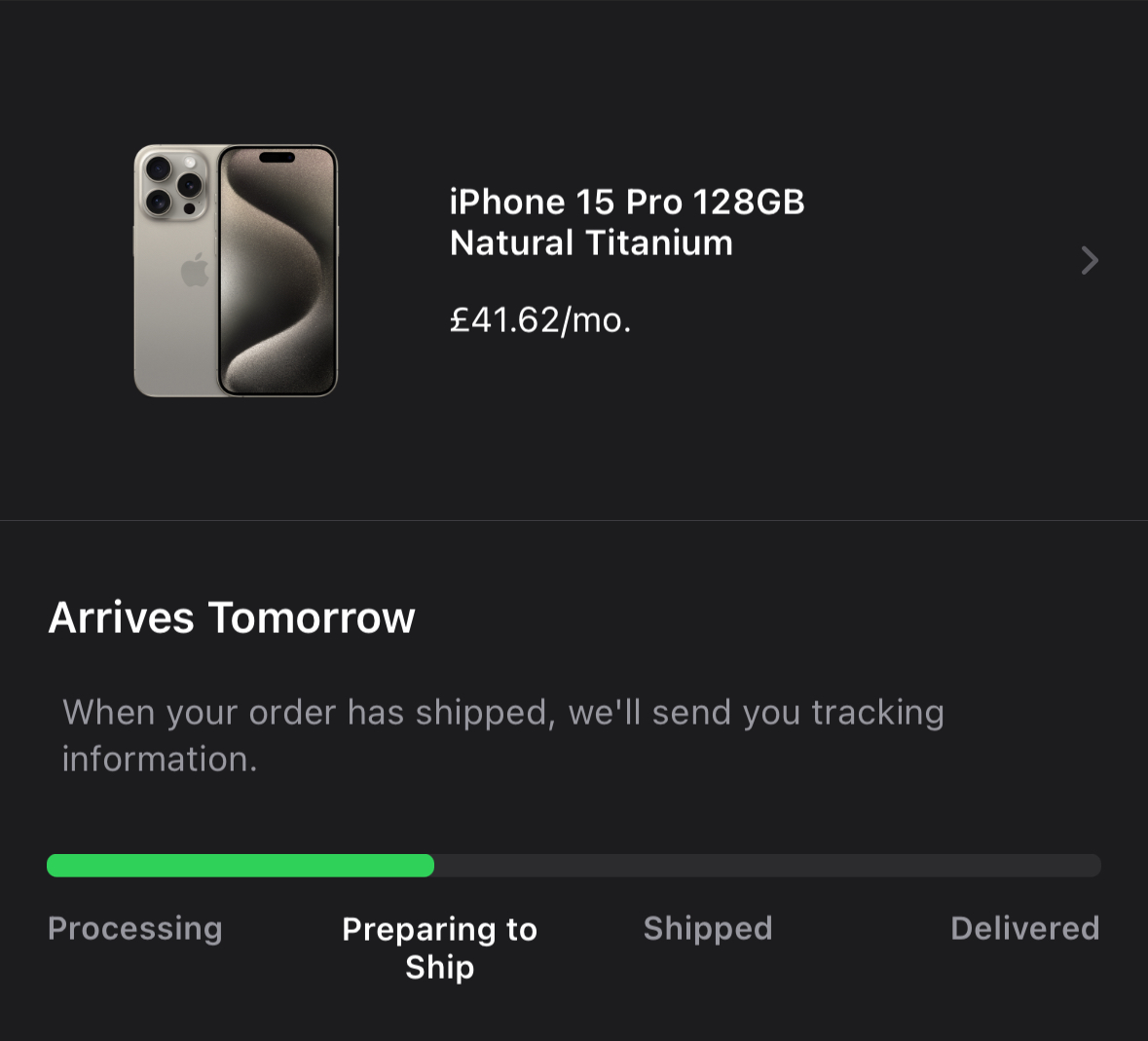The width and height of the screenshot is (1148, 1041).
Task: Click the right end of green progress fill
Action: click(426, 866)
